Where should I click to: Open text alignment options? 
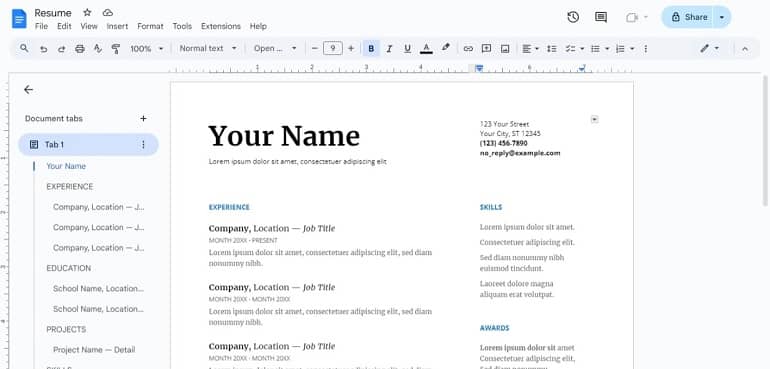530,49
